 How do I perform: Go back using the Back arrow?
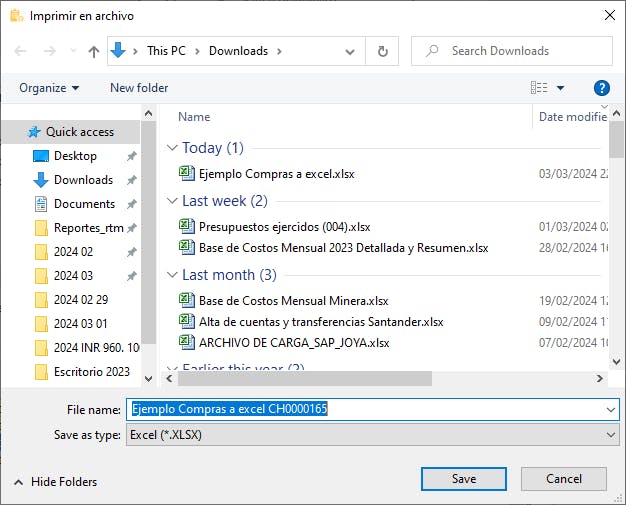coord(20,51)
